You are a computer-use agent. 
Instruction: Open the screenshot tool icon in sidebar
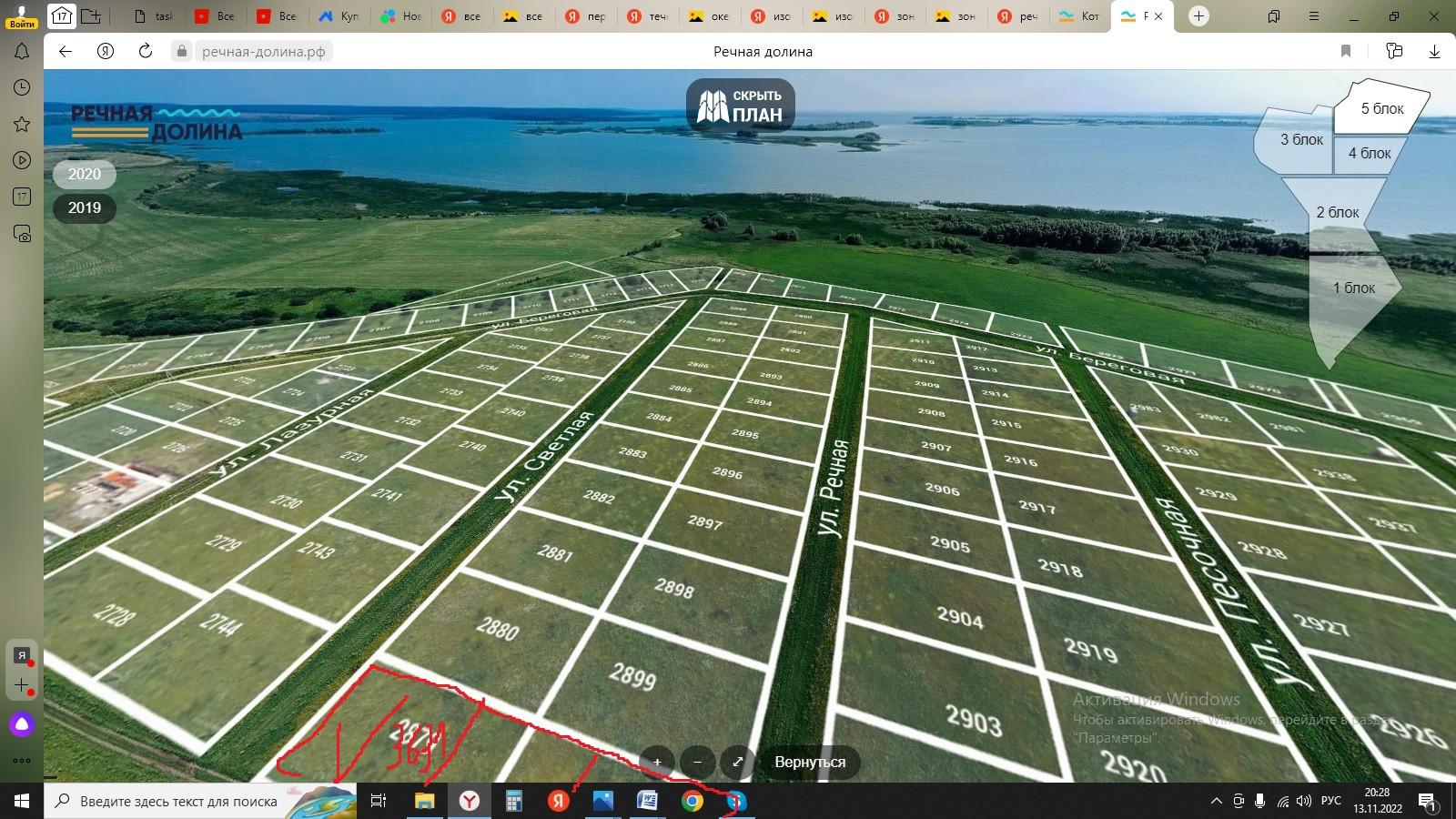pyautogui.click(x=22, y=233)
